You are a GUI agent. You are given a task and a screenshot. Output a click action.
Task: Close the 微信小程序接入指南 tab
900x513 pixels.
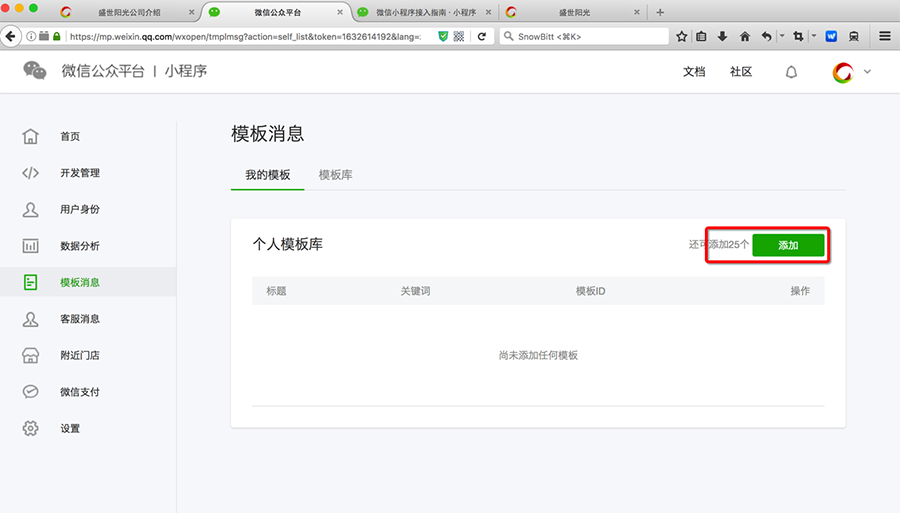[x=488, y=12]
